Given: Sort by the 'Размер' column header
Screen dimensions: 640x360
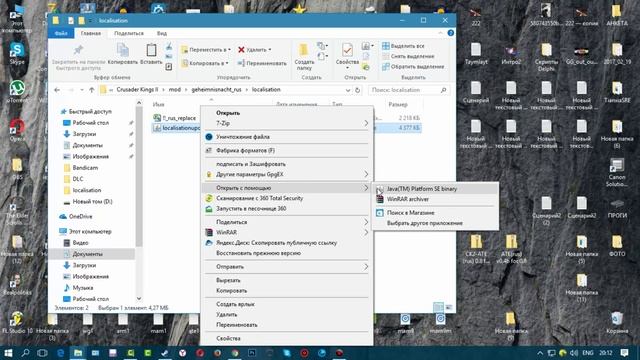Looking at the screenshot, I should [398, 104].
